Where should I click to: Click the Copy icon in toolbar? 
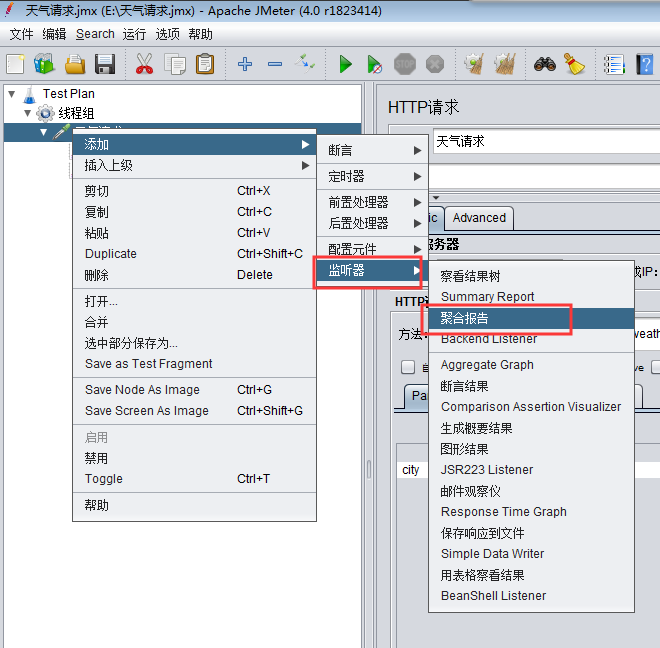coord(175,64)
